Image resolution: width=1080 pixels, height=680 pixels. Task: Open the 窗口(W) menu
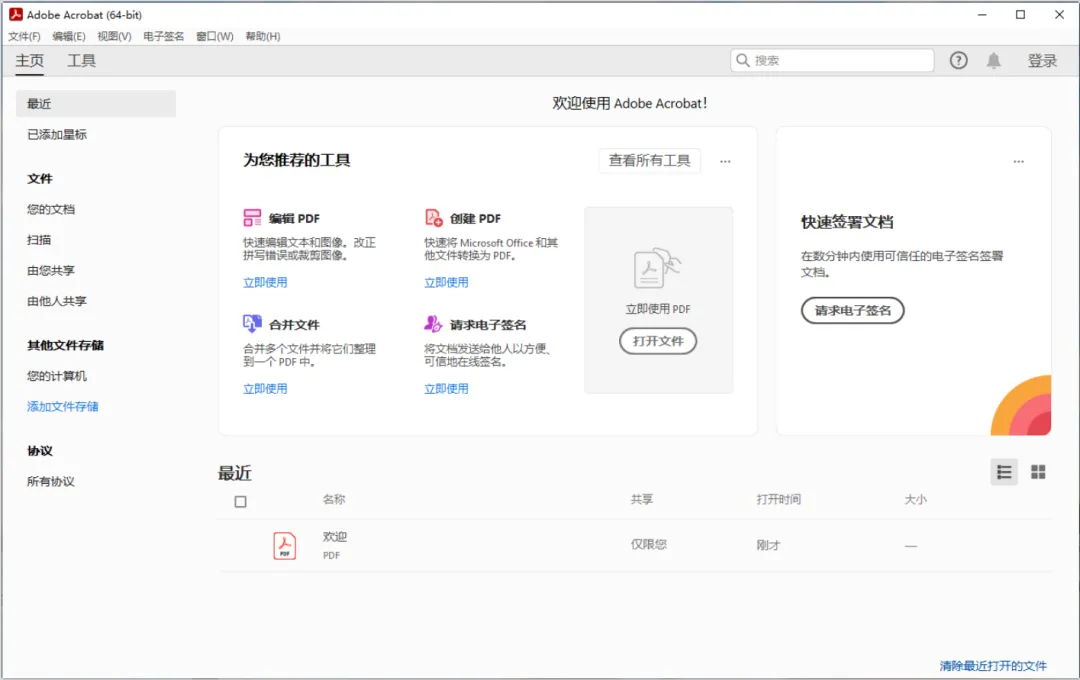215,37
